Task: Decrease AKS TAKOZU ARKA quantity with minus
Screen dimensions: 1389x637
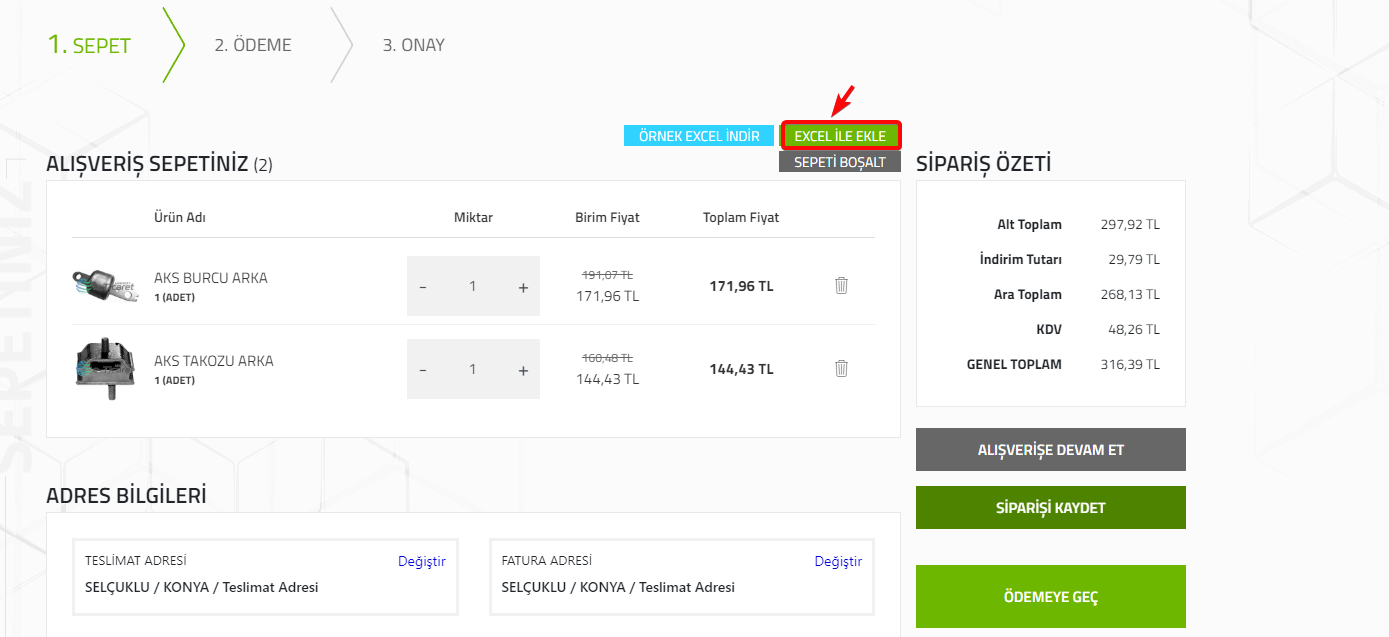Action: (423, 370)
